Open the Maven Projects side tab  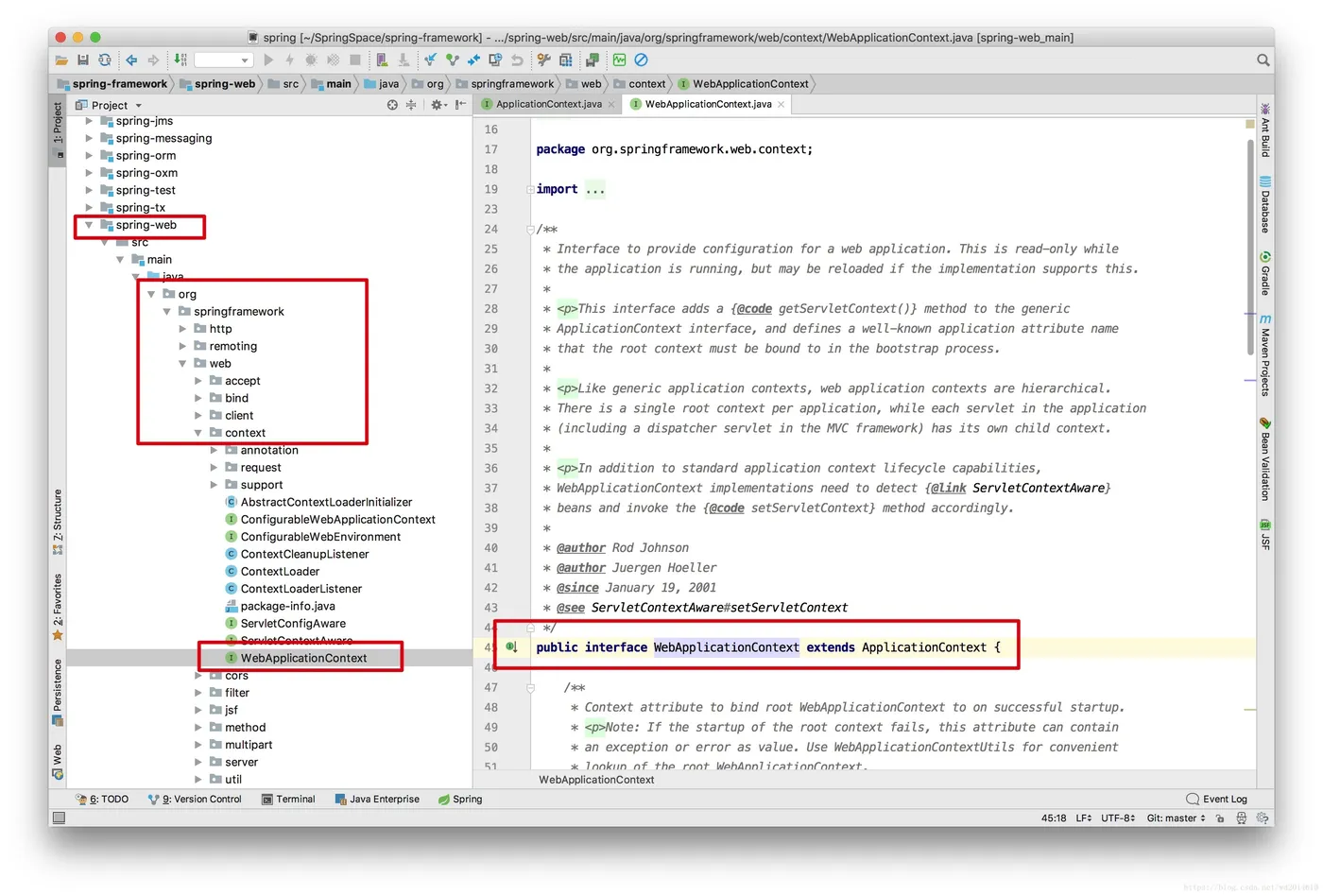coord(1265,354)
